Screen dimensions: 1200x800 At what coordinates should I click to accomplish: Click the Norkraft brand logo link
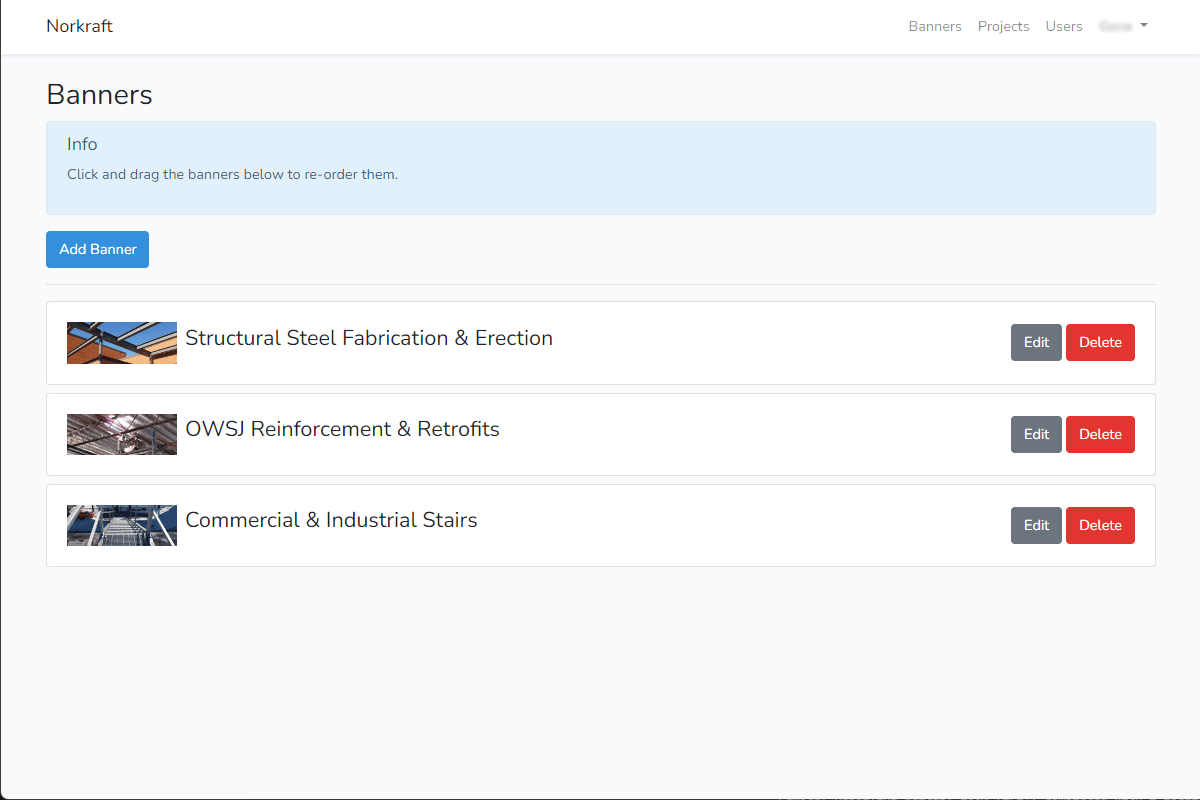tap(79, 26)
